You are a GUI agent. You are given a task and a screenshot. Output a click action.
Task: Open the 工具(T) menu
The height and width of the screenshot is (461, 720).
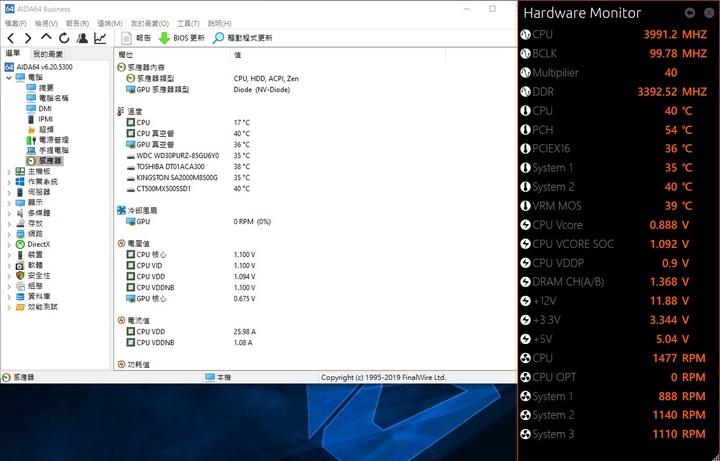[x=188, y=23]
